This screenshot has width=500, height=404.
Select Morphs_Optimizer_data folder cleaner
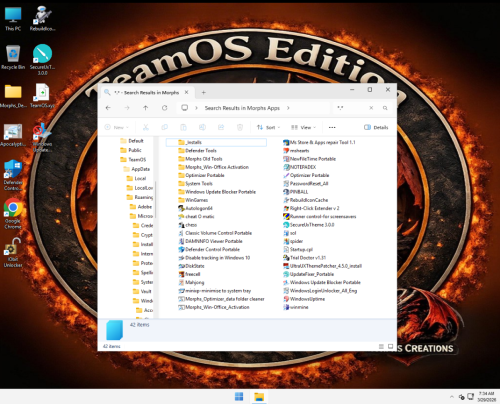click(221, 299)
